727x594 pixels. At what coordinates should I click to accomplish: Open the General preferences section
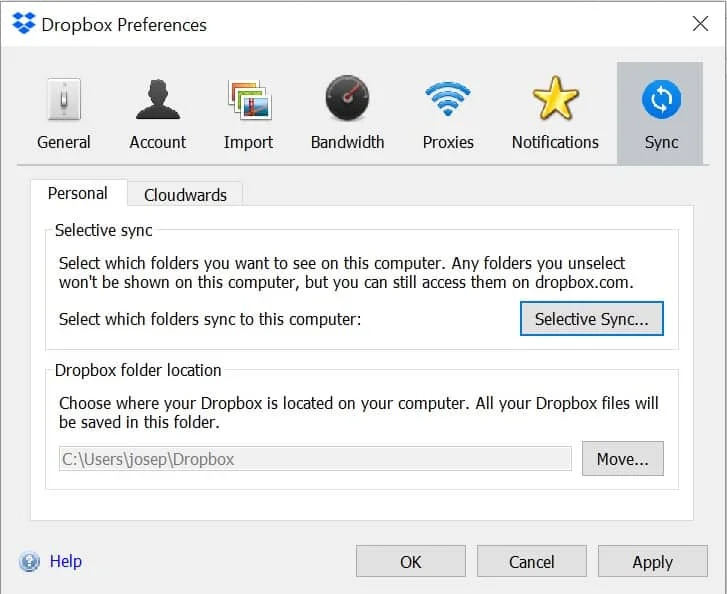(64, 114)
